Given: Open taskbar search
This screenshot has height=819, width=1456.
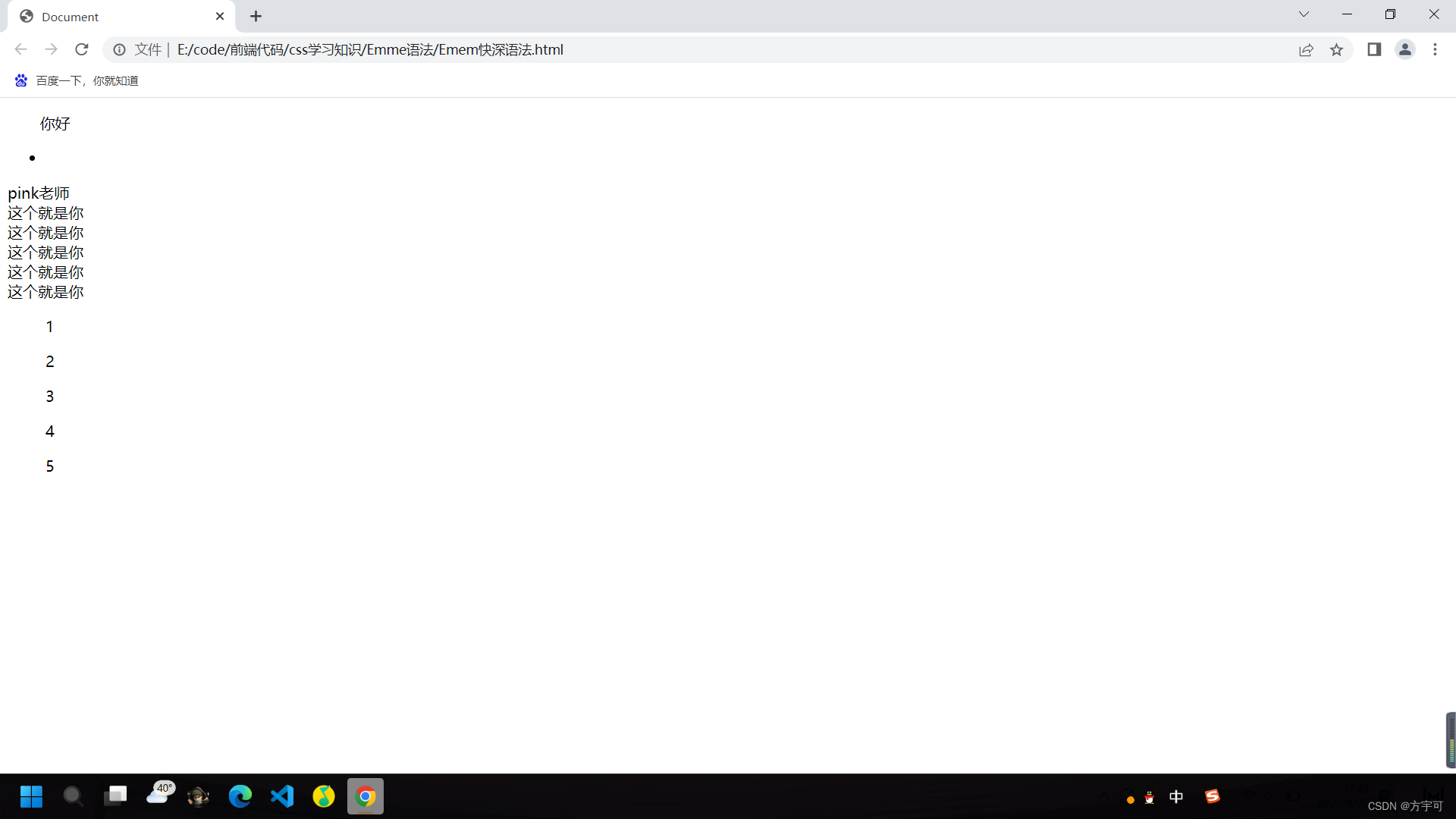Looking at the screenshot, I should tap(73, 796).
